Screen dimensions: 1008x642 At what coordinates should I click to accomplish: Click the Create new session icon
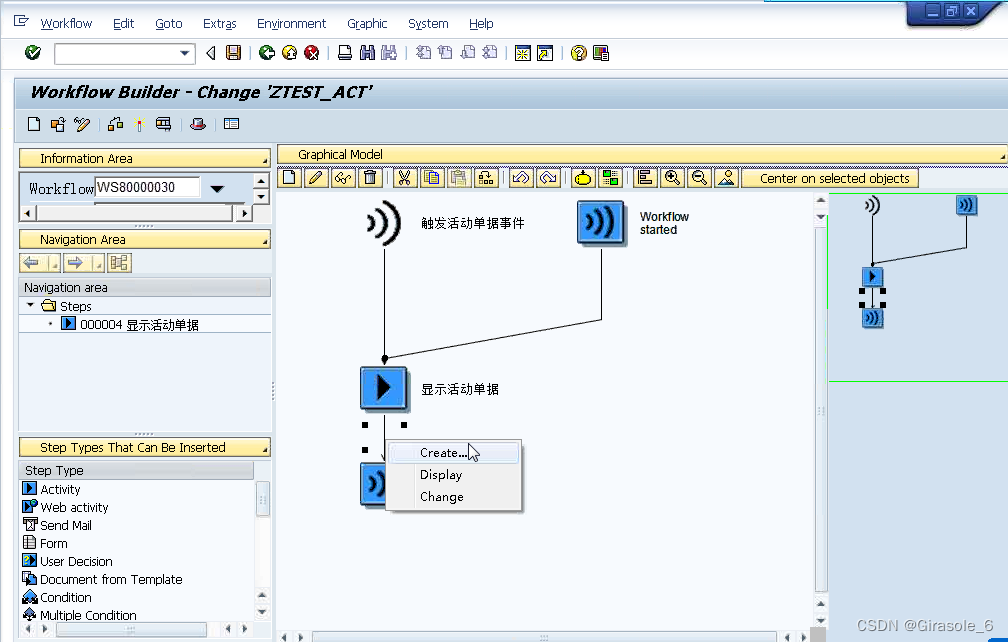coord(523,53)
